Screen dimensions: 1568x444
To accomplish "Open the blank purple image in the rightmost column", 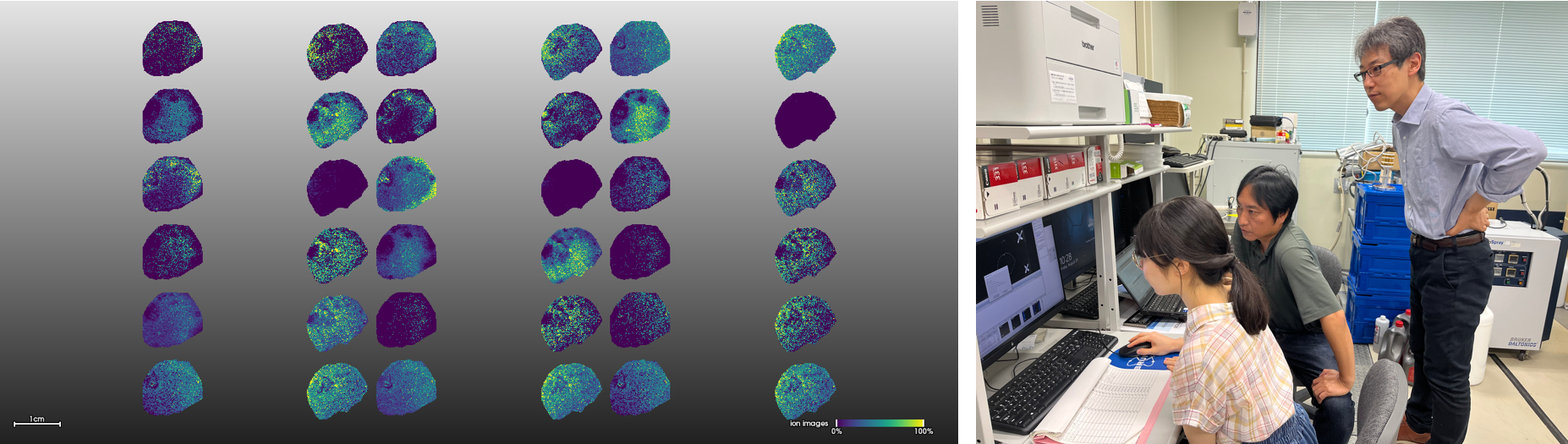I will point(804,119).
